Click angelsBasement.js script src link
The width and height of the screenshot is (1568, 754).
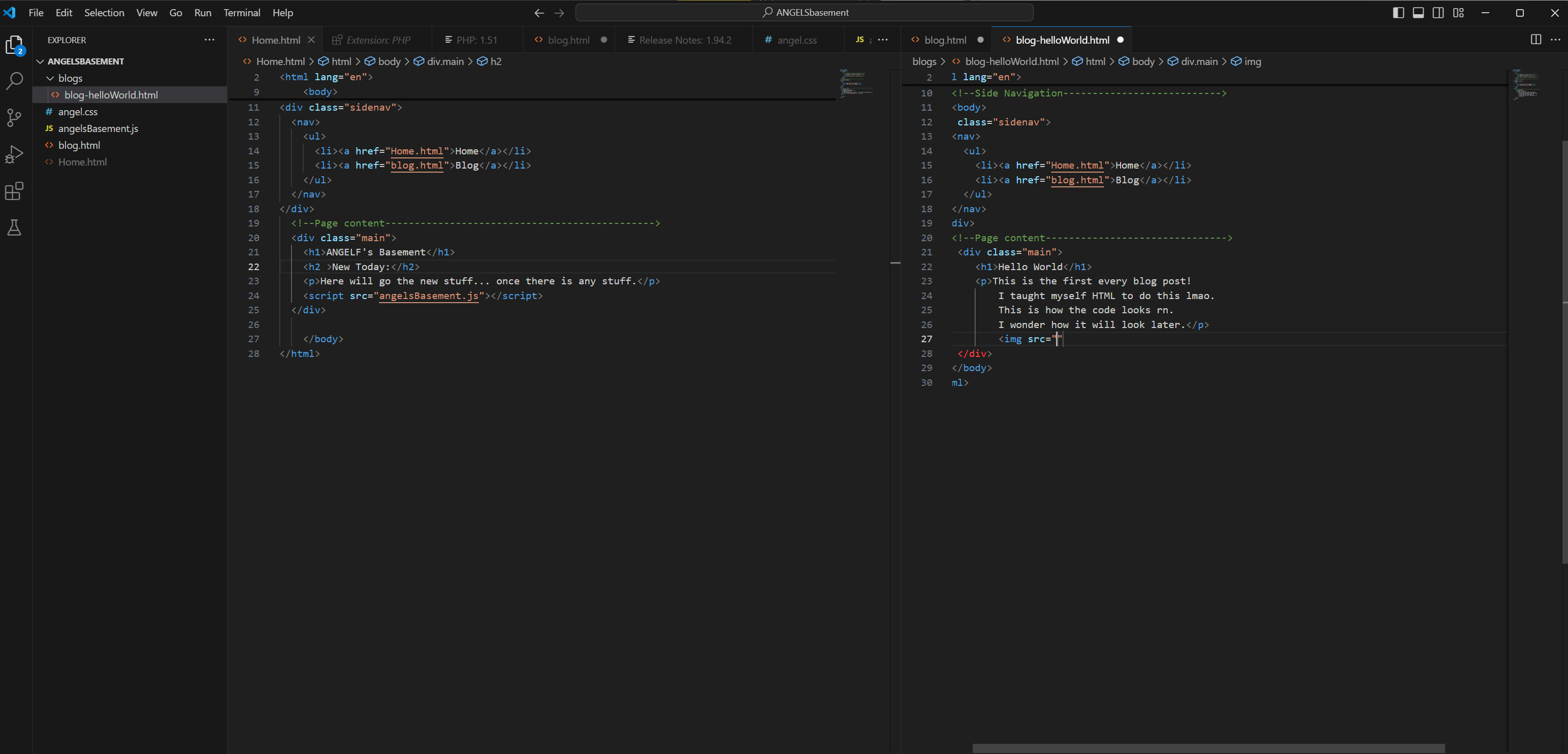pyautogui.click(x=429, y=296)
